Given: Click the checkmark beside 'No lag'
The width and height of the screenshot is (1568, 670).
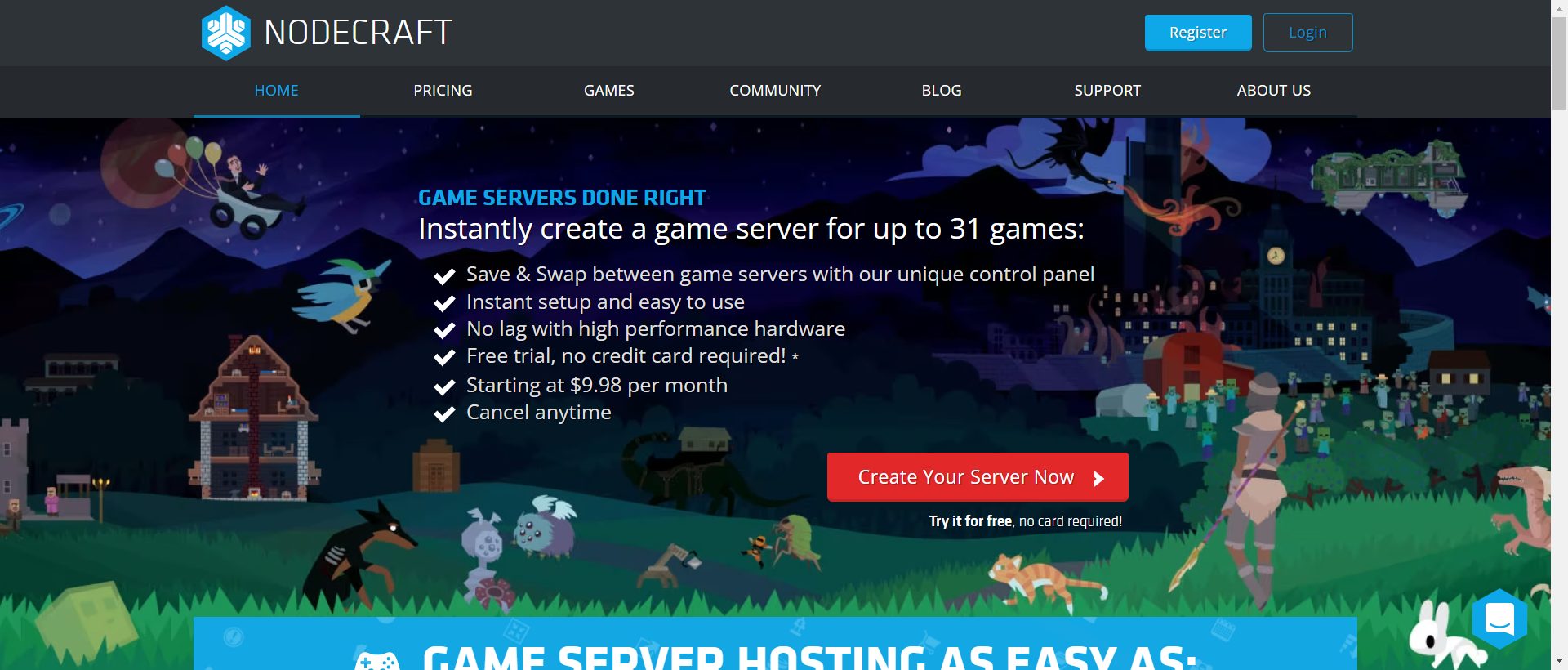Looking at the screenshot, I should tap(444, 331).
